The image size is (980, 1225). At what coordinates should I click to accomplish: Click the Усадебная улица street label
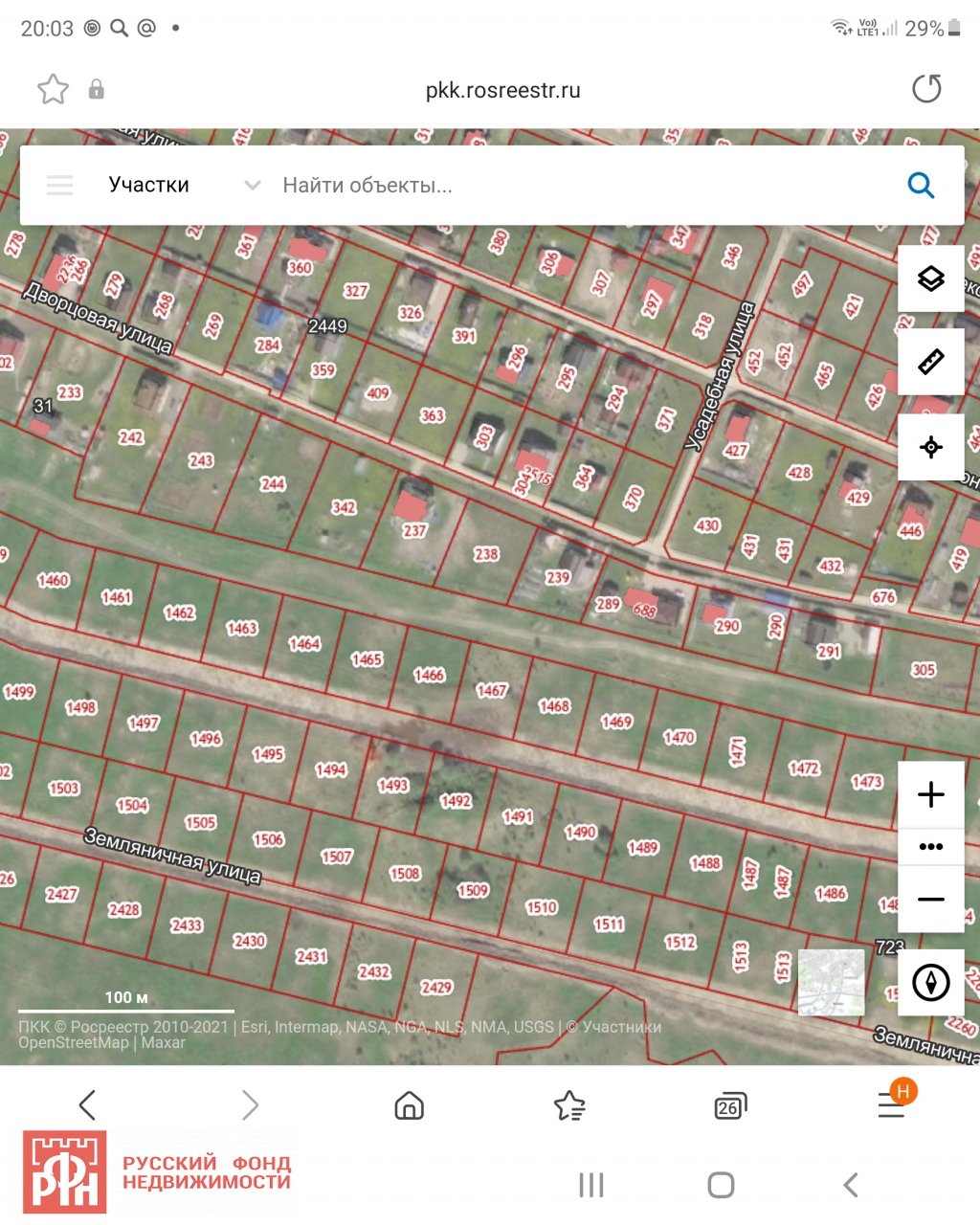[720, 376]
